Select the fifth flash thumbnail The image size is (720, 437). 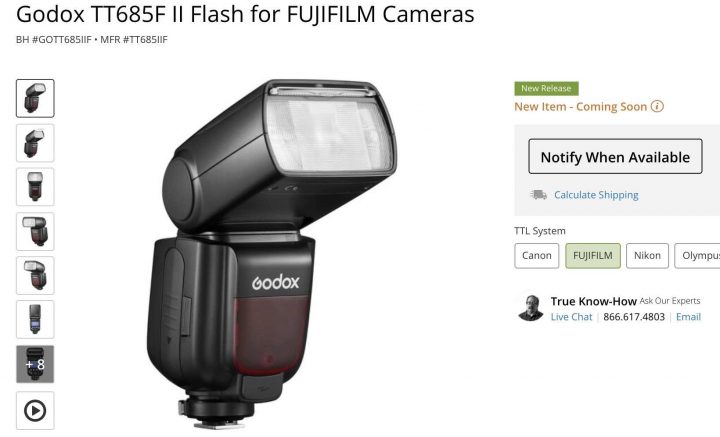coord(35,275)
